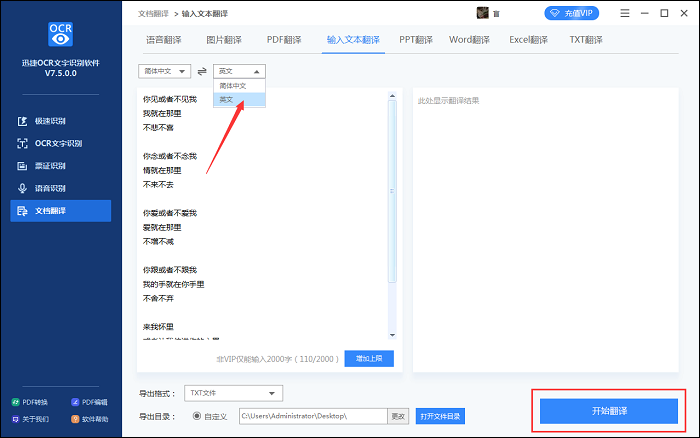Open the hamburger menu icon
Screen dimensions: 700x438
click(625, 13)
